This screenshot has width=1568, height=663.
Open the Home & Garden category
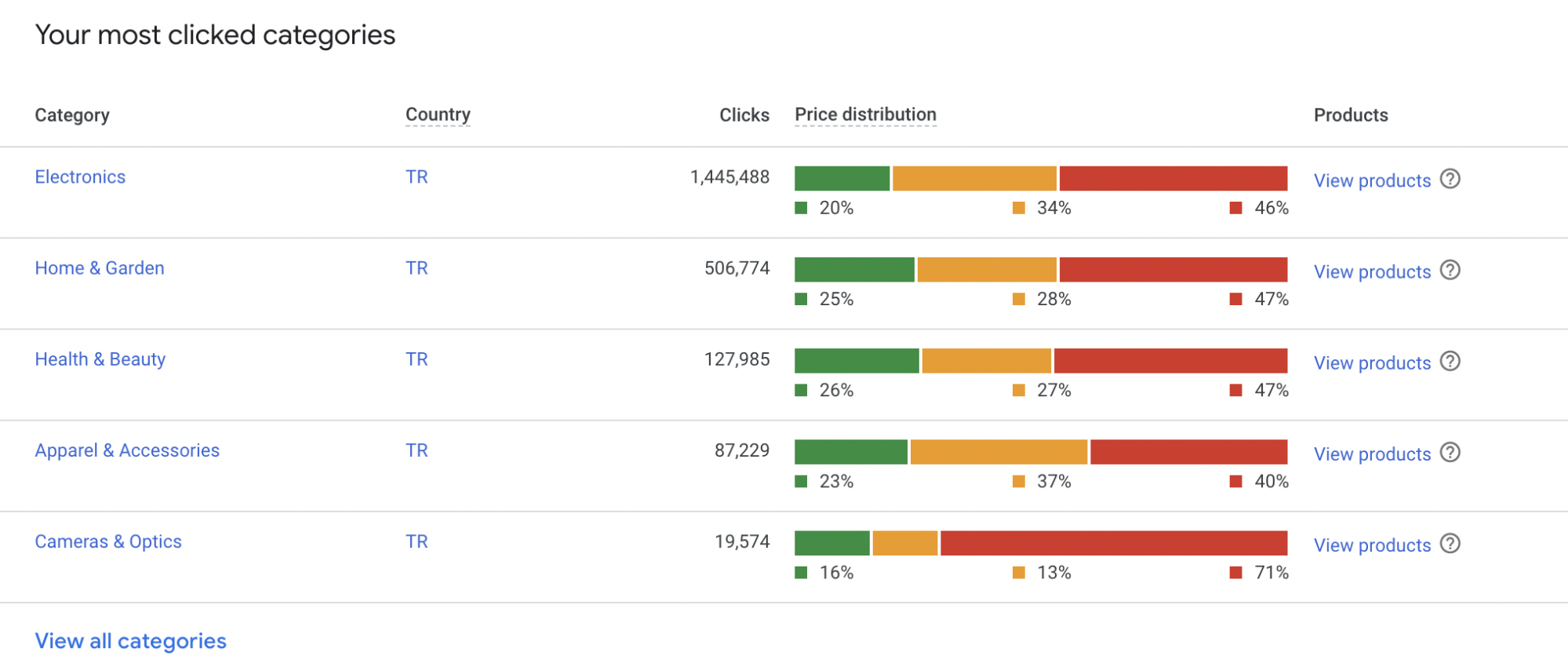click(x=100, y=268)
